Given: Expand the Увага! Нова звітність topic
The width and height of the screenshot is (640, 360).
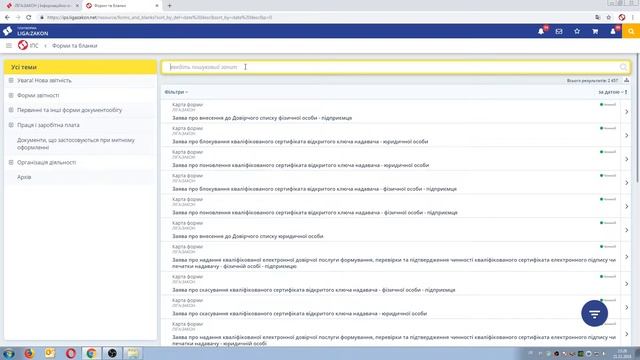Looking at the screenshot, I should click(11, 80).
